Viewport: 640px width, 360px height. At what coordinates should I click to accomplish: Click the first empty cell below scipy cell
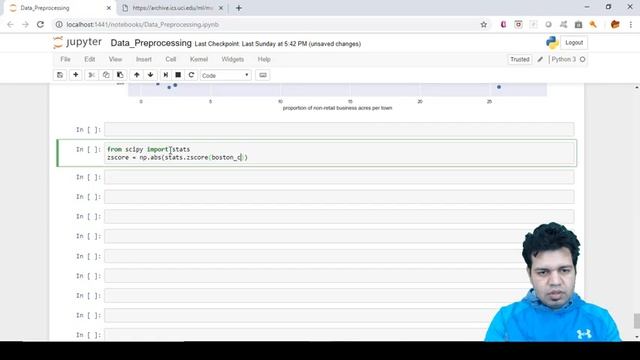click(339, 177)
